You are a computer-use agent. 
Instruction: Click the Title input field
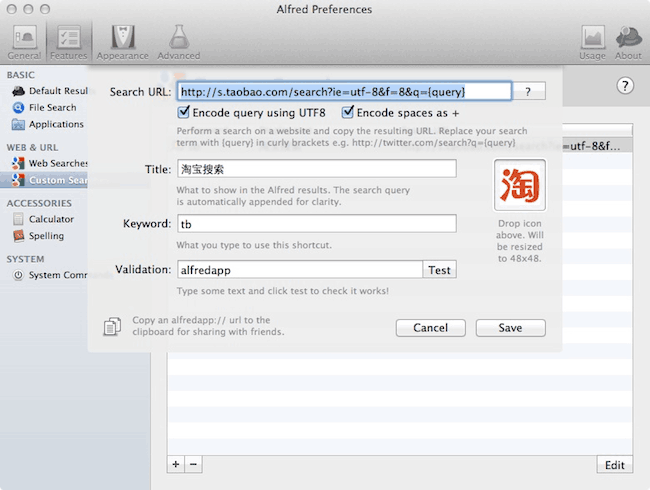[x=317, y=169]
